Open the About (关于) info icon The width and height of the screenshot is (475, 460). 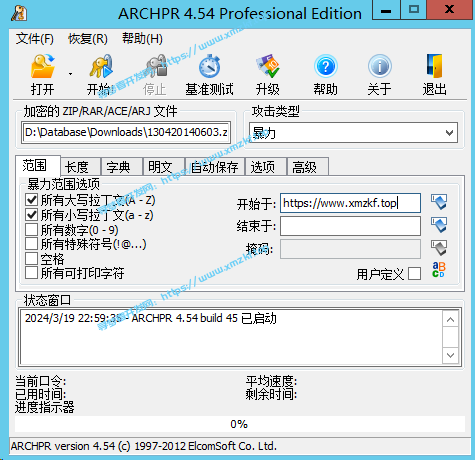[380, 66]
